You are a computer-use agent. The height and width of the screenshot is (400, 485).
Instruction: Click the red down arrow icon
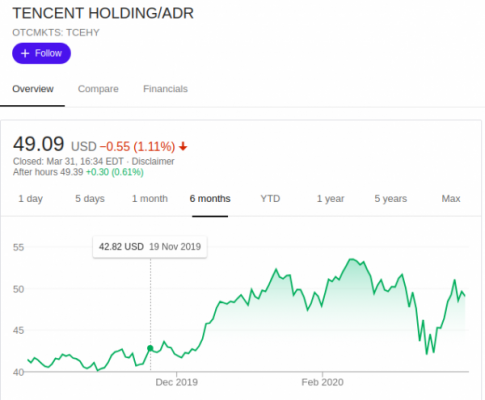coord(183,146)
